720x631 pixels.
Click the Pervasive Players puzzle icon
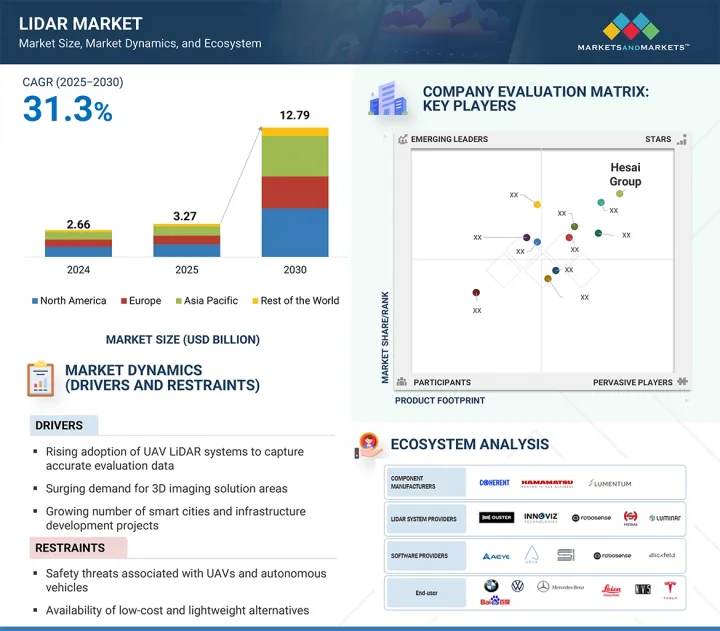point(682,382)
